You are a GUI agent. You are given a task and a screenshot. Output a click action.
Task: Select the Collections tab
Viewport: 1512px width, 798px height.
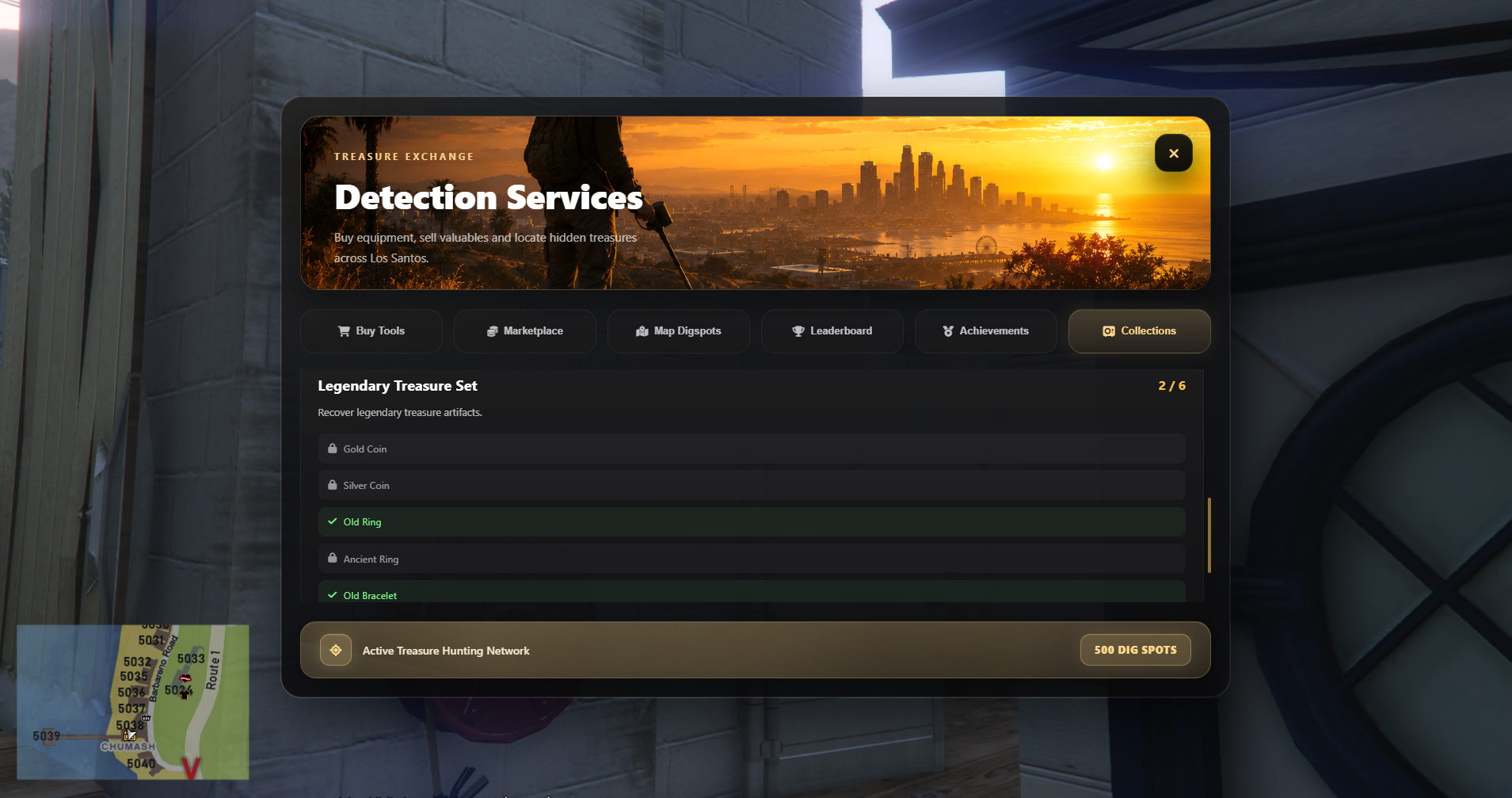click(x=1140, y=331)
